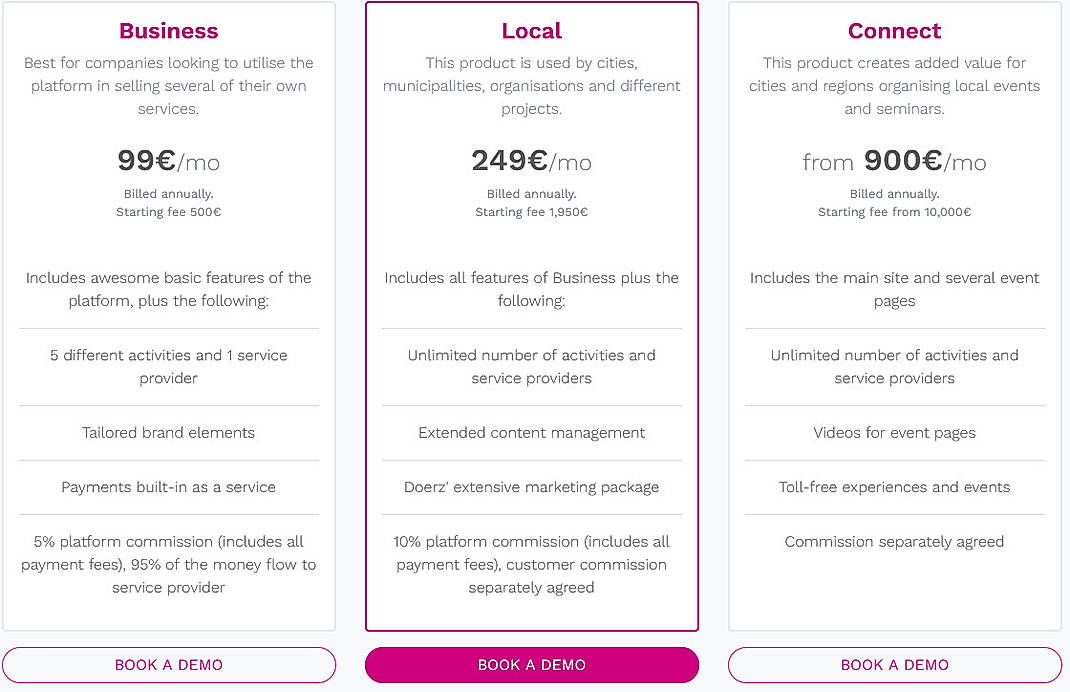This screenshot has width=1070, height=692.
Task: Select the Connect plan title
Action: click(894, 31)
